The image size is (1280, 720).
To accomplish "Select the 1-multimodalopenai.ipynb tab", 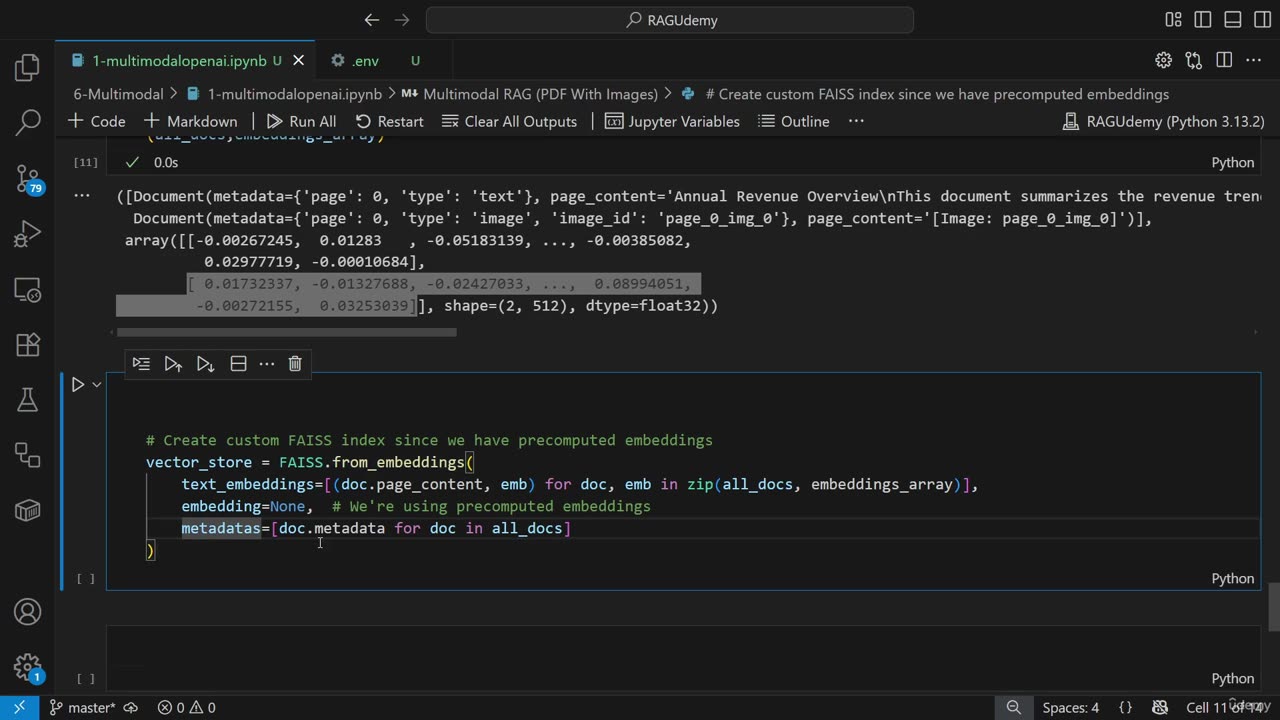I will (x=179, y=61).
